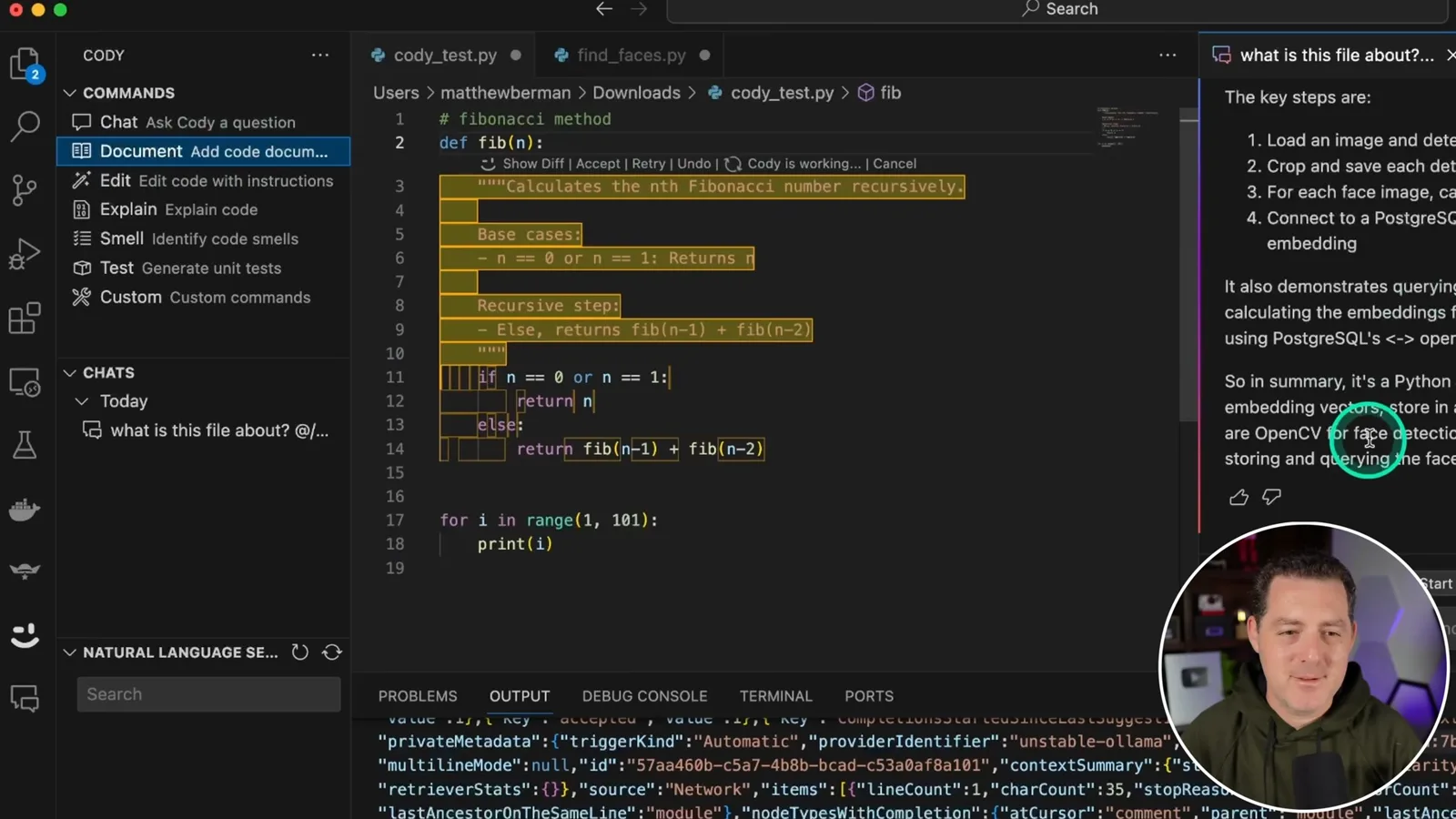The width and height of the screenshot is (1456, 819).
Task: Switch to the find_faces.py tab
Action: click(631, 56)
